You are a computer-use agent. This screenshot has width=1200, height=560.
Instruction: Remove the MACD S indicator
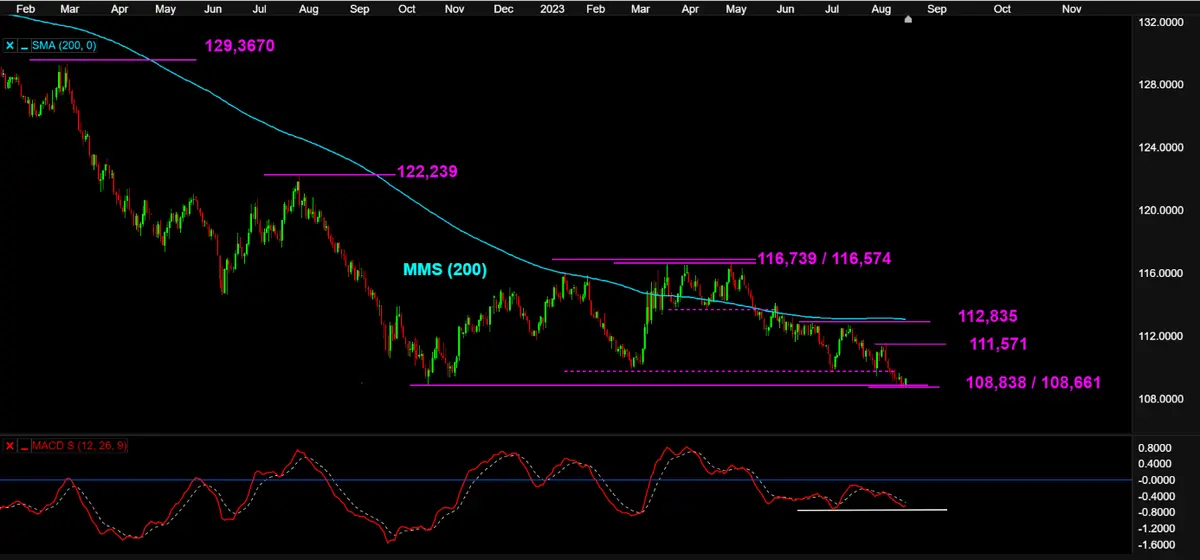pos(10,445)
